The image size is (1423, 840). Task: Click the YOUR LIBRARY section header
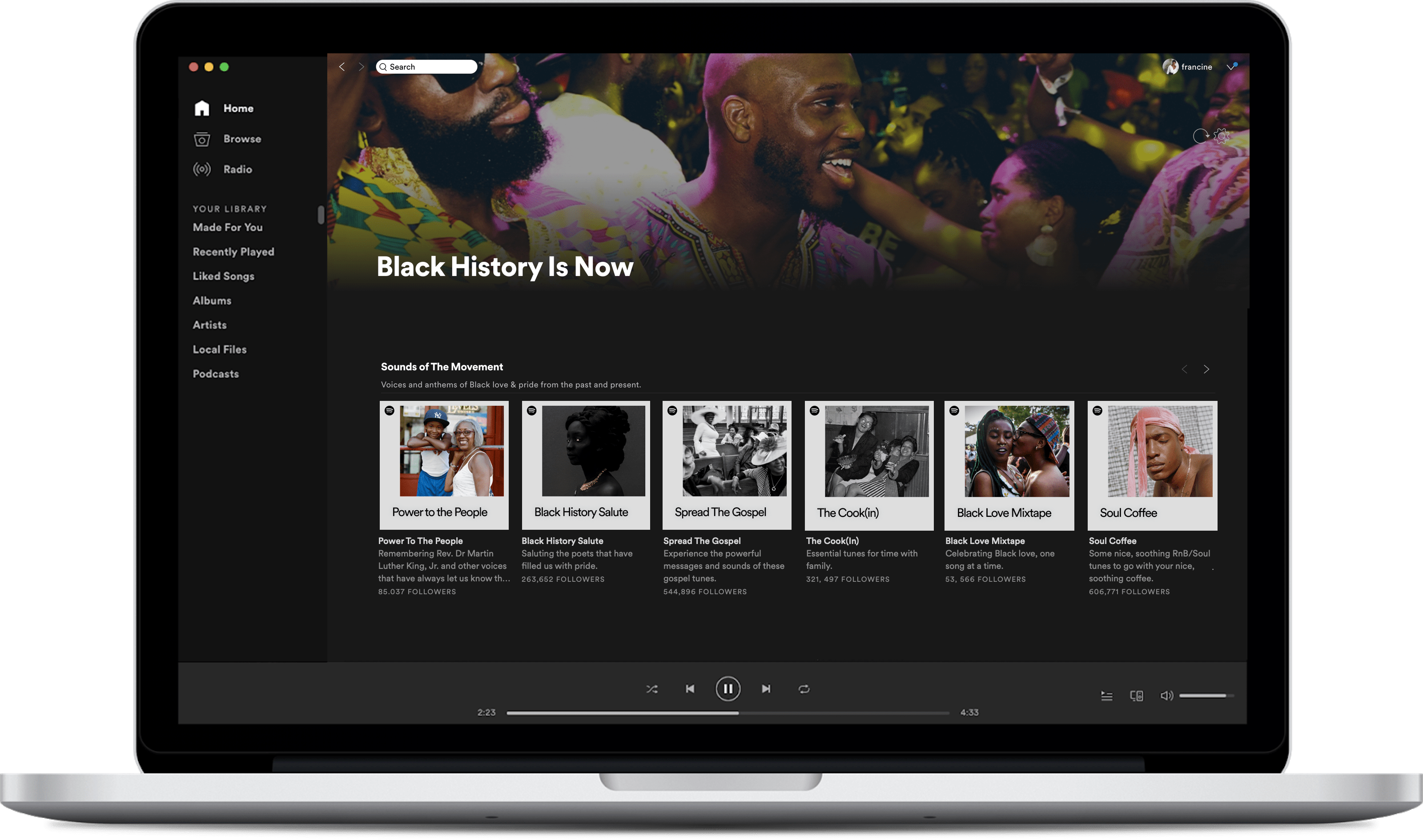pos(229,209)
